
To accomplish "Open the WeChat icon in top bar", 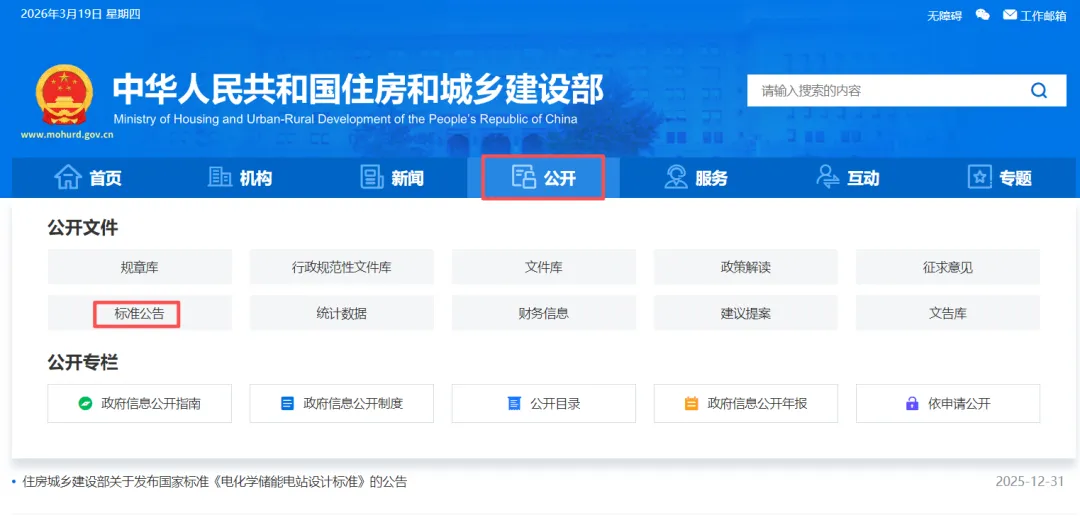I will [x=983, y=14].
